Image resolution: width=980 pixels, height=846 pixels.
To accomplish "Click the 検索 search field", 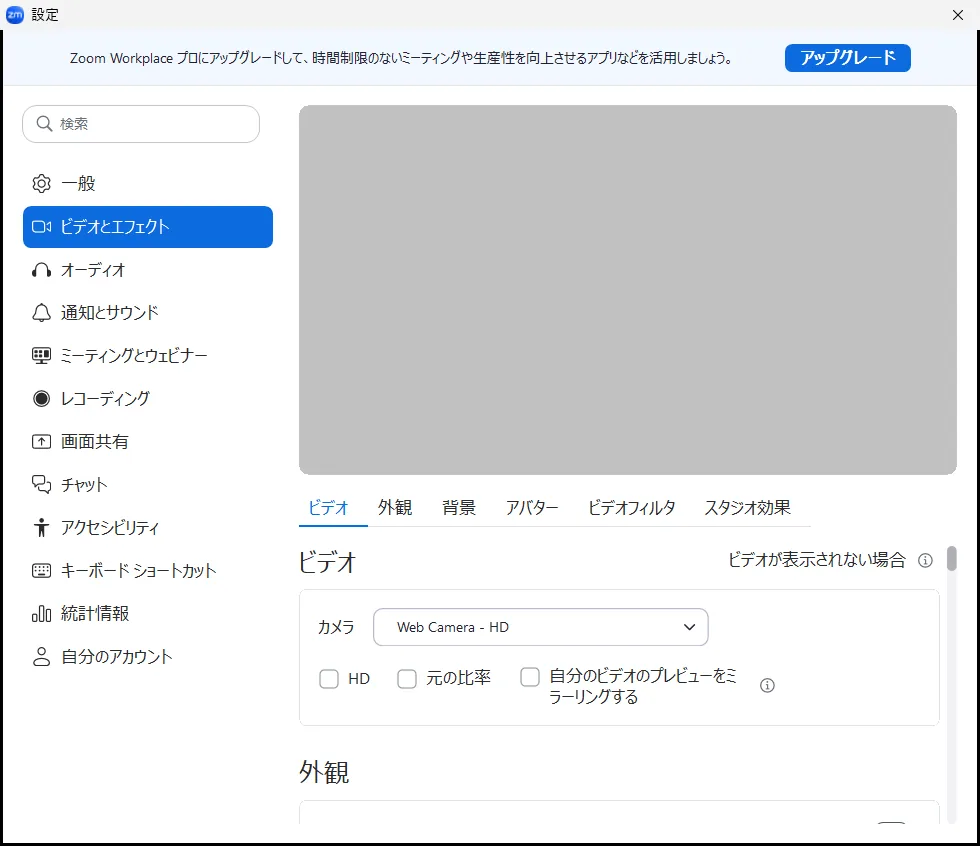I will [x=141, y=124].
